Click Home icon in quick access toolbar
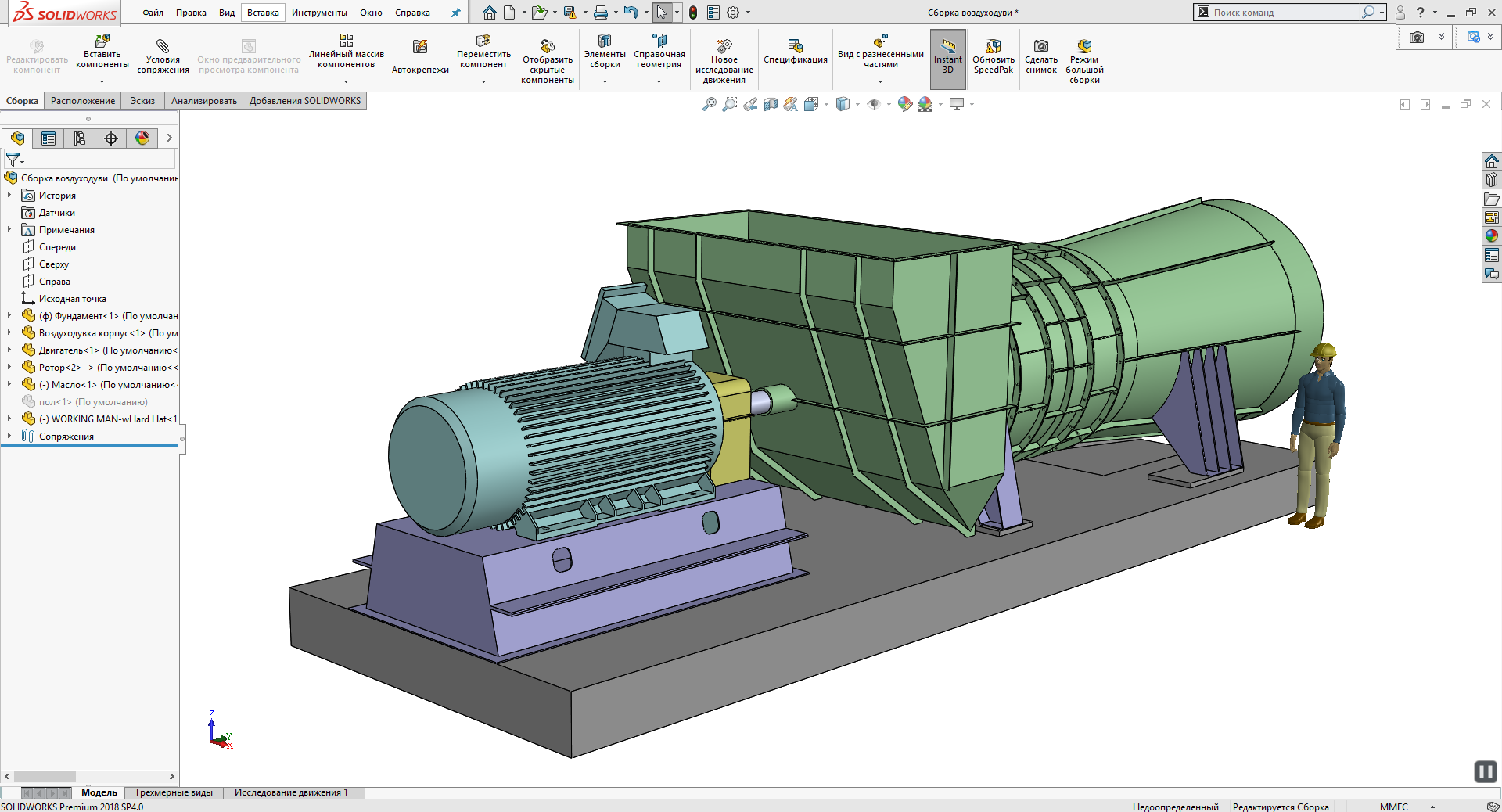This screenshot has height=812, width=1502. 490,13
